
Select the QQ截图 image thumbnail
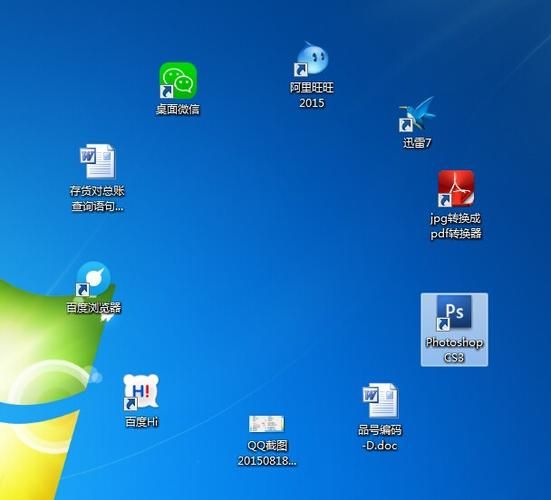tap(266, 424)
